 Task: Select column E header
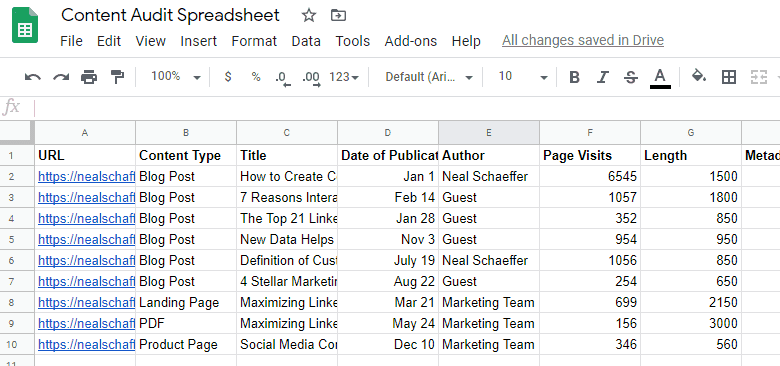pyautogui.click(x=488, y=133)
